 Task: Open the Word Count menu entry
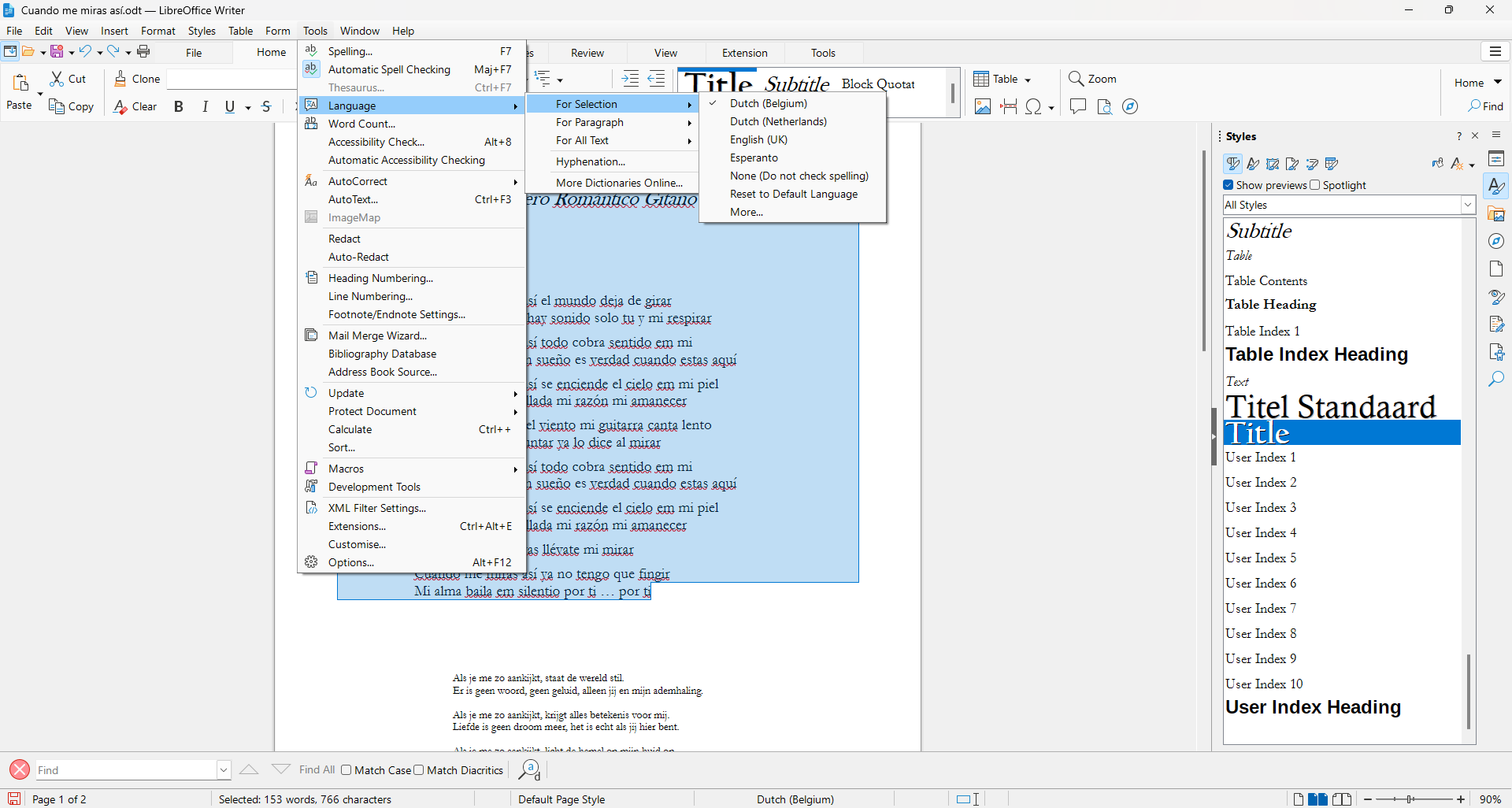361,124
